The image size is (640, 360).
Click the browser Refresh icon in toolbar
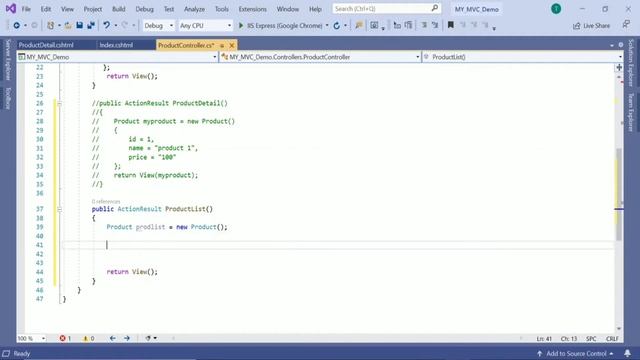337,25
